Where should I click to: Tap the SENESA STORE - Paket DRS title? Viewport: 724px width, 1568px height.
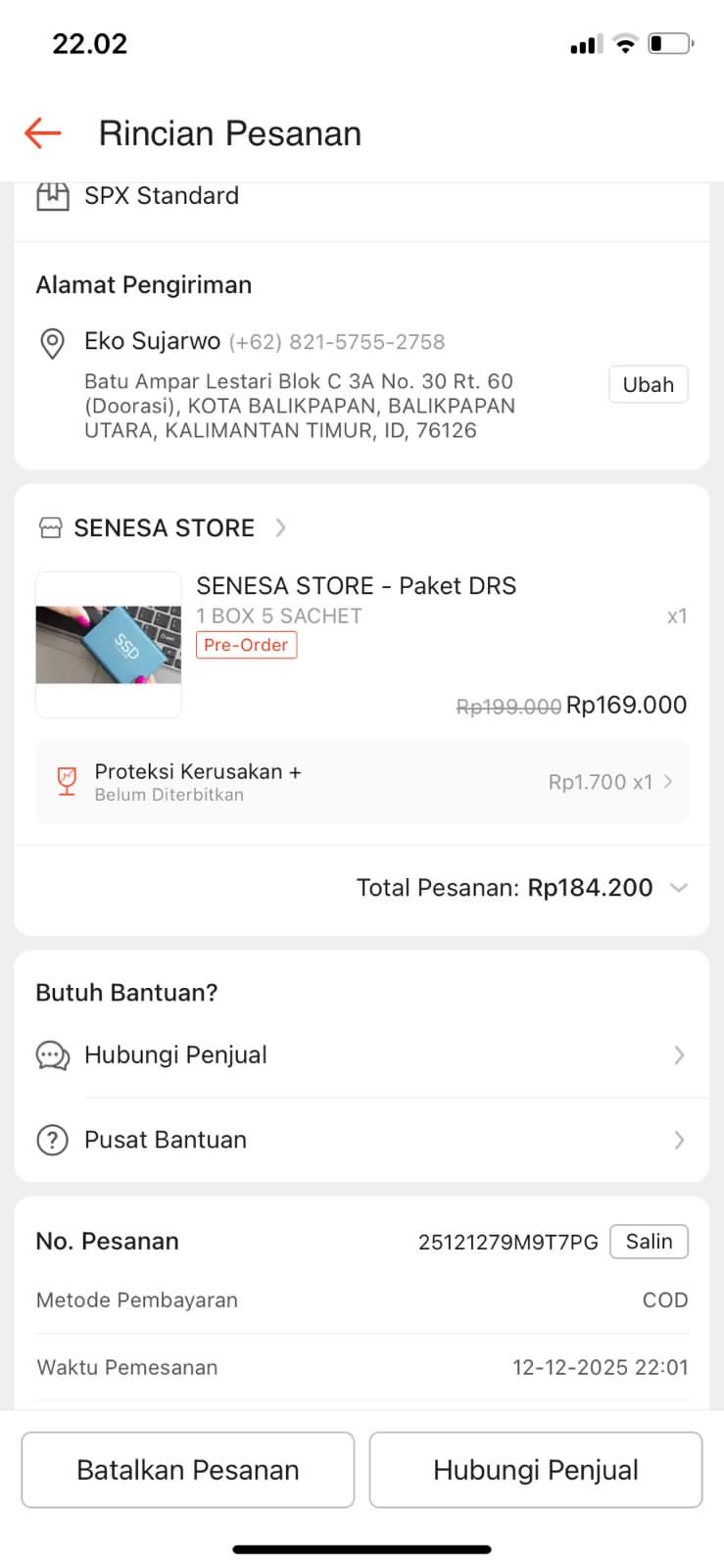[356, 586]
